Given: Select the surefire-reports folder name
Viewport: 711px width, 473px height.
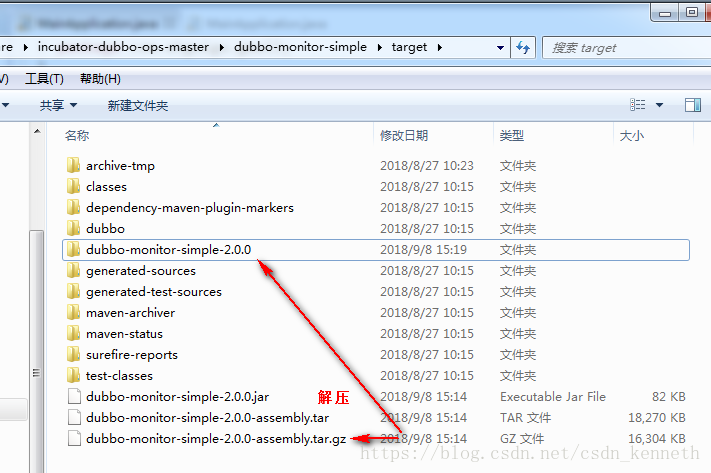Looking at the screenshot, I should point(131,355).
